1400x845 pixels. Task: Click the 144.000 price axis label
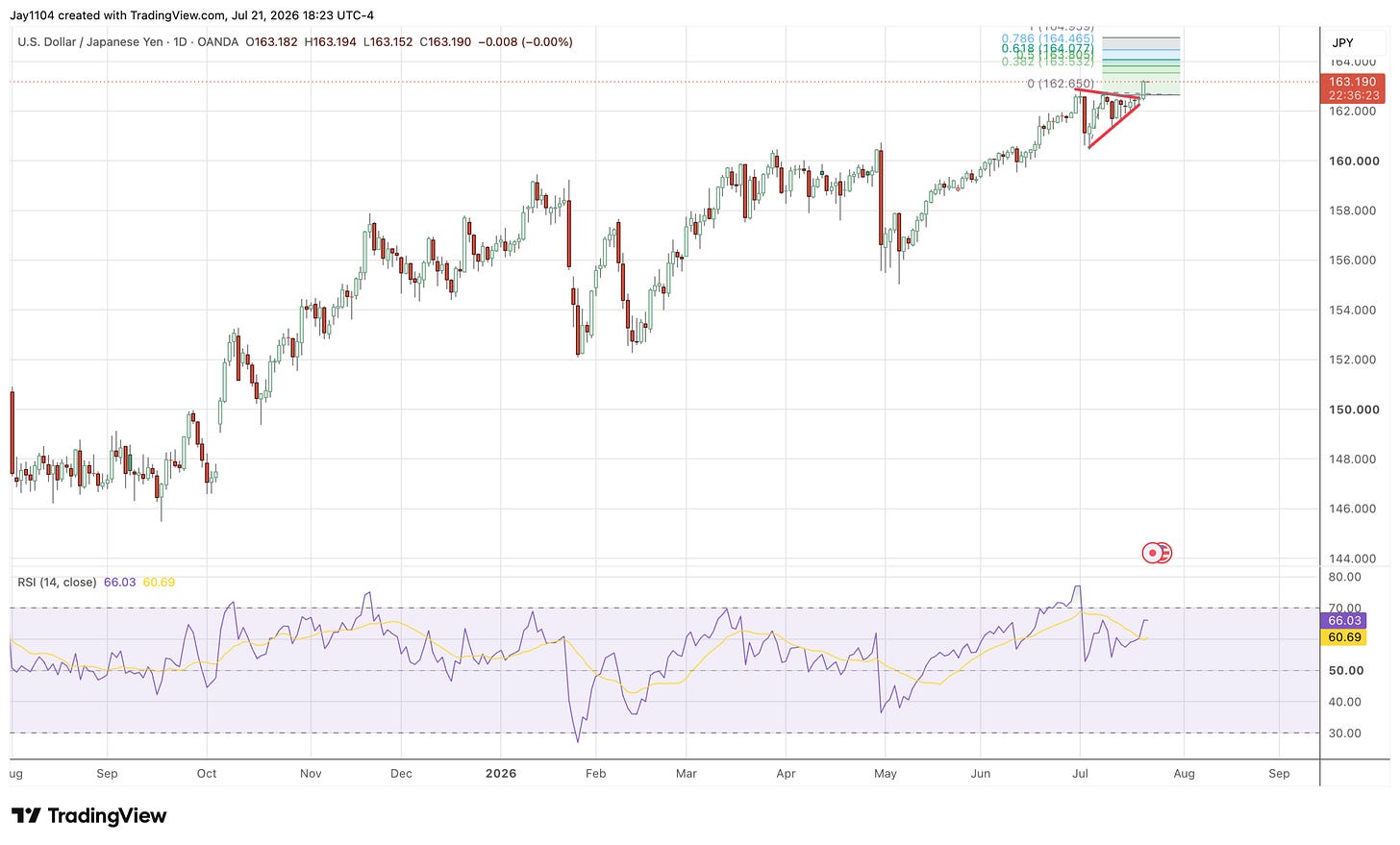1353,559
